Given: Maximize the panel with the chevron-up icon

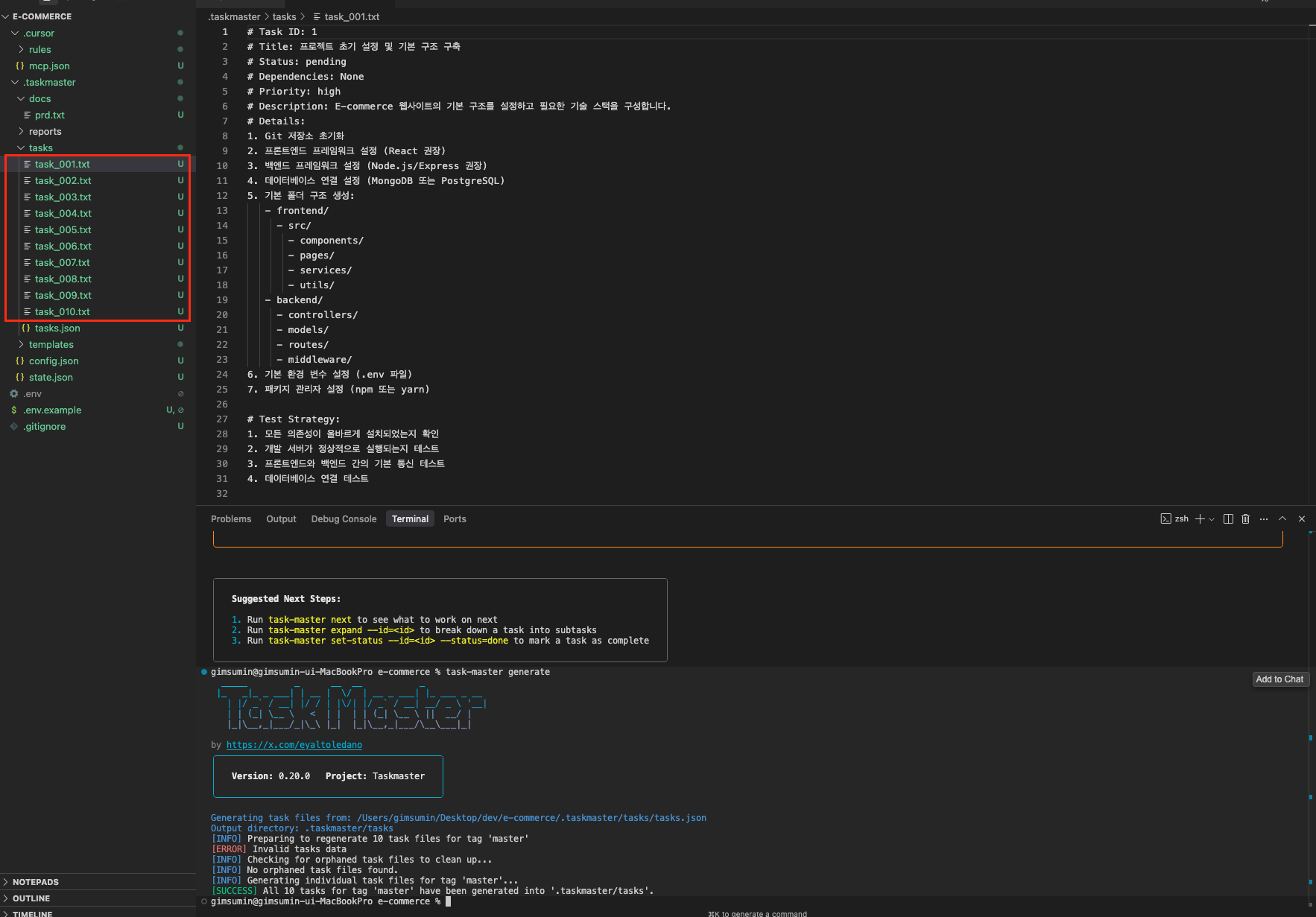Looking at the screenshot, I should (1282, 518).
